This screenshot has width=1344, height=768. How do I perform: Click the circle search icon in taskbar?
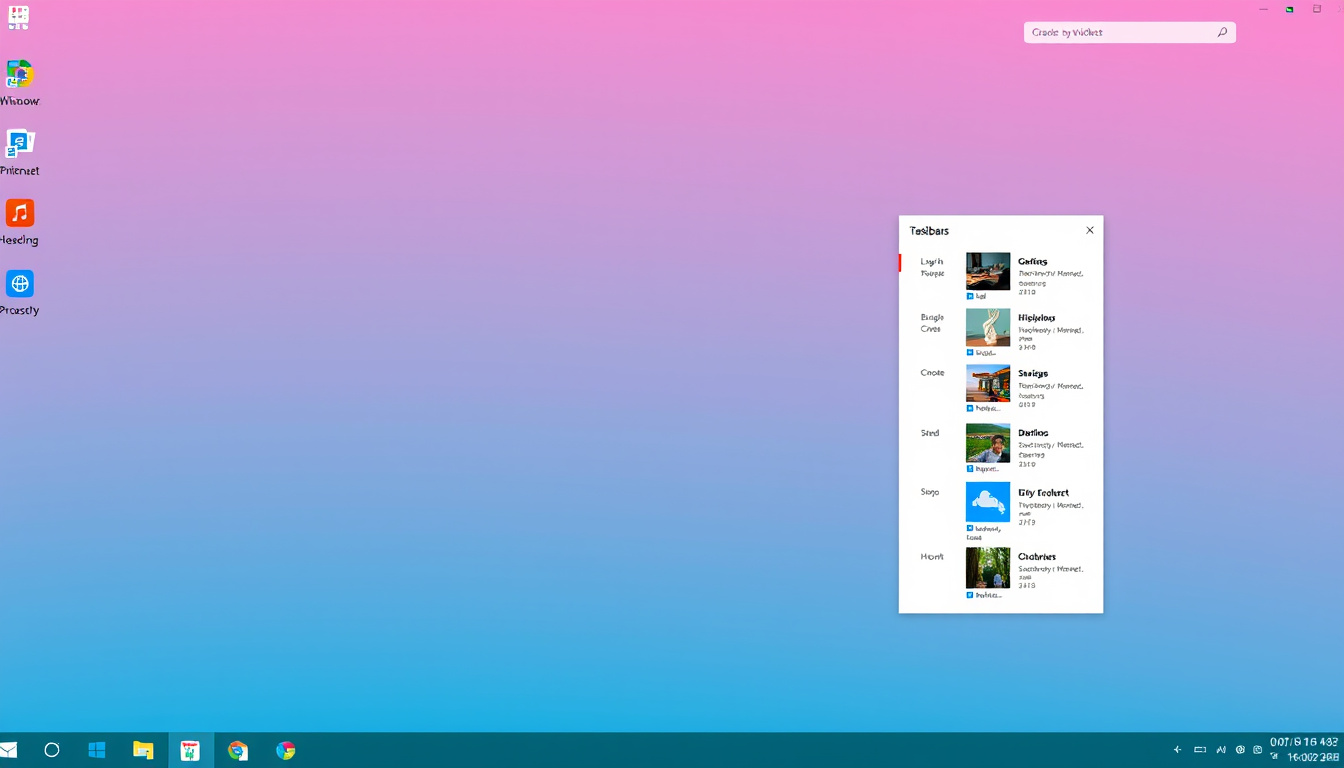[x=52, y=750]
